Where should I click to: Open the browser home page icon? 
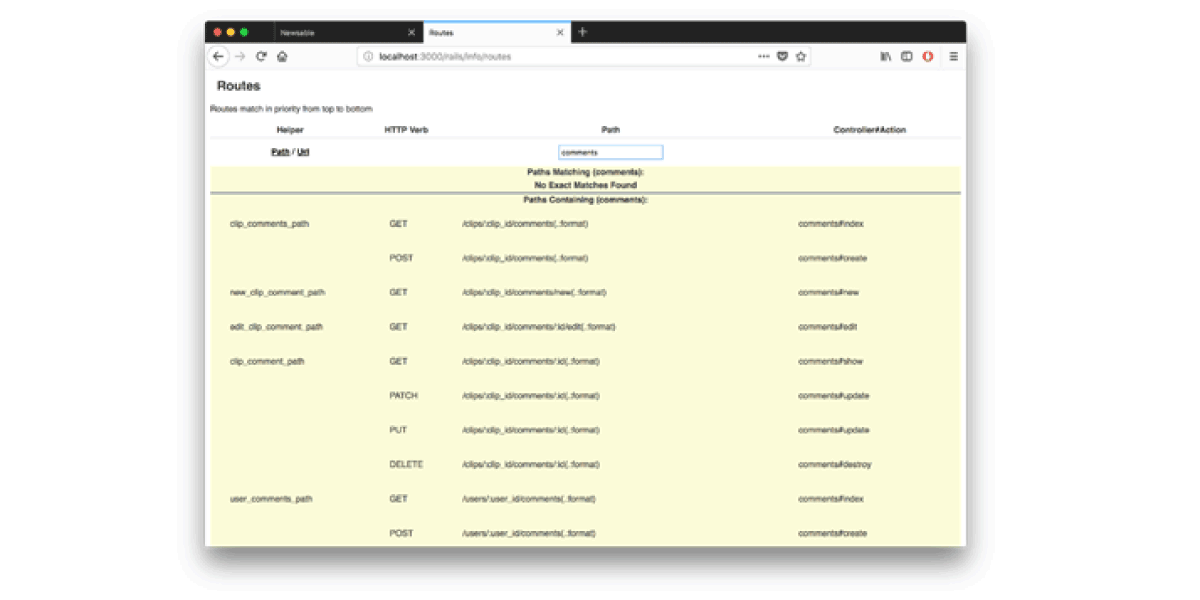tap(282, 57)
